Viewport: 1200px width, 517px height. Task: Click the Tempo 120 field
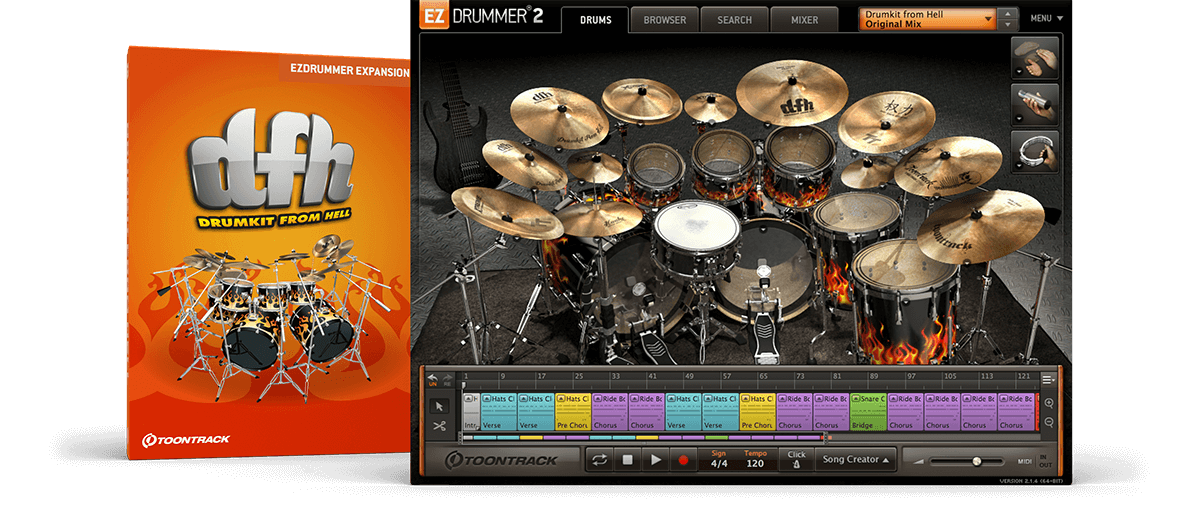pyautogui.click(x=755, y=459)
